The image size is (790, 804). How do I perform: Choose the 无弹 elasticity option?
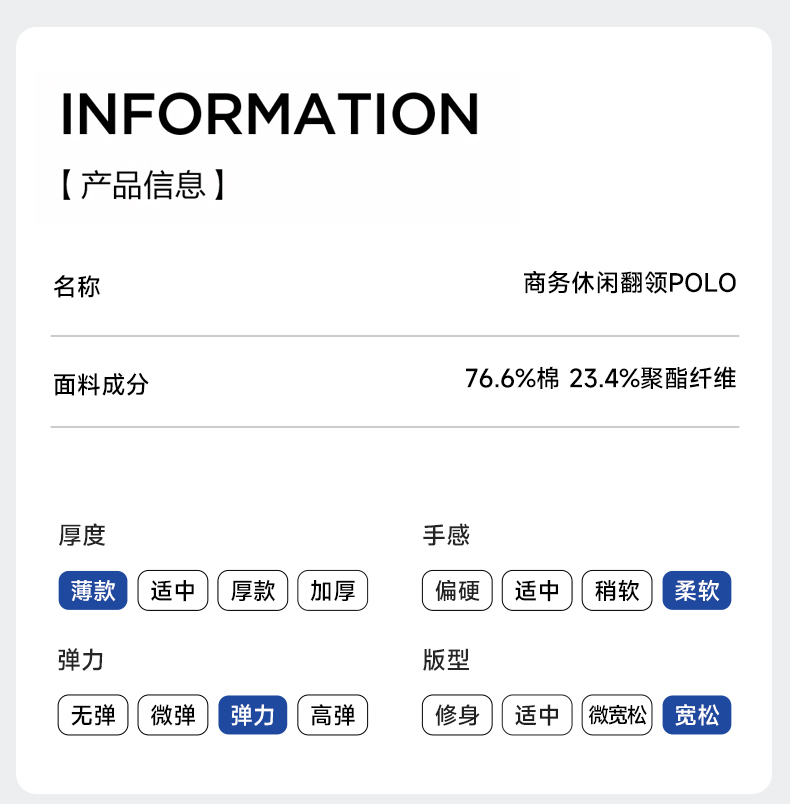pos(93,716)
